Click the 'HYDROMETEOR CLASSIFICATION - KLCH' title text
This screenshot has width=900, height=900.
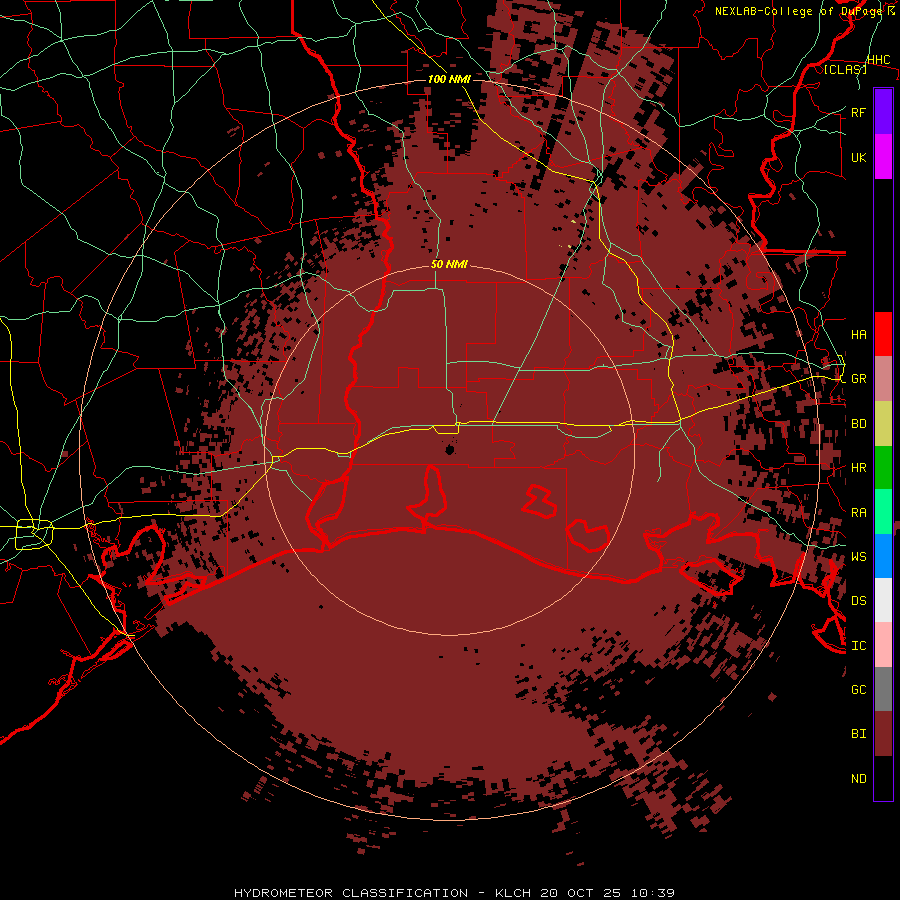pos(383,893)
